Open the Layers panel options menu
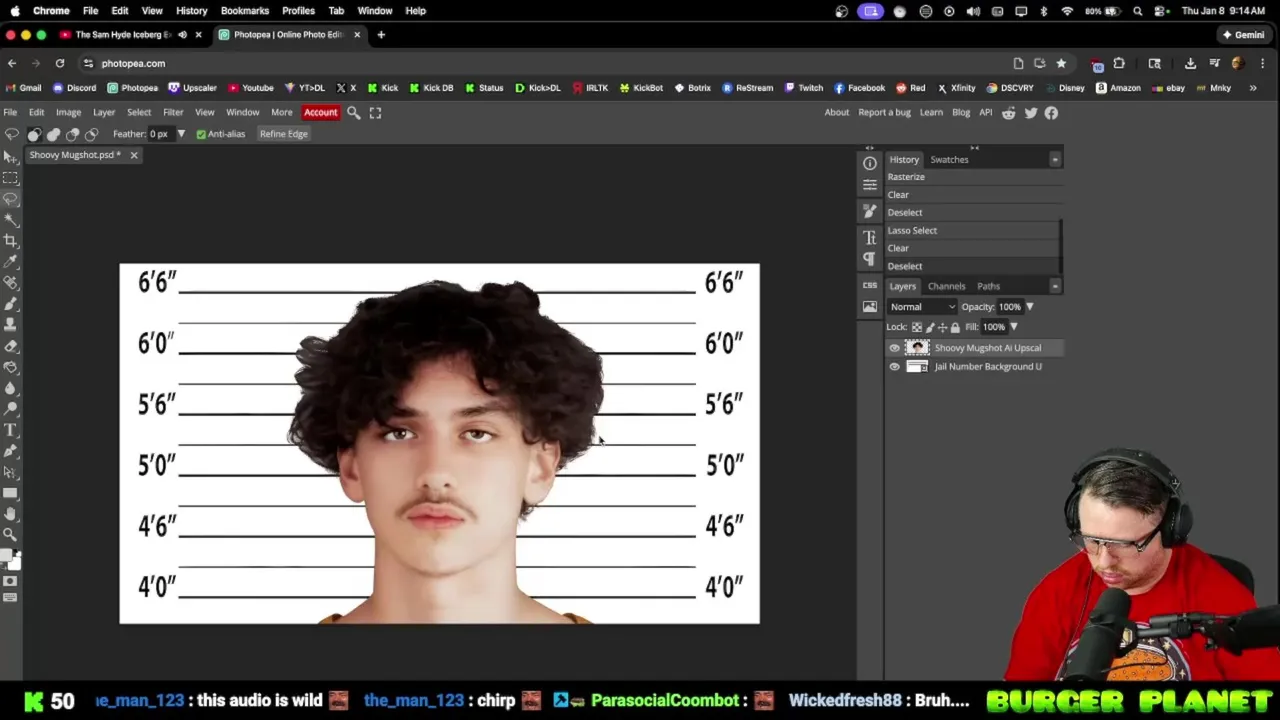This screenshot has height=720, width=1280. tap(1054, 287)
